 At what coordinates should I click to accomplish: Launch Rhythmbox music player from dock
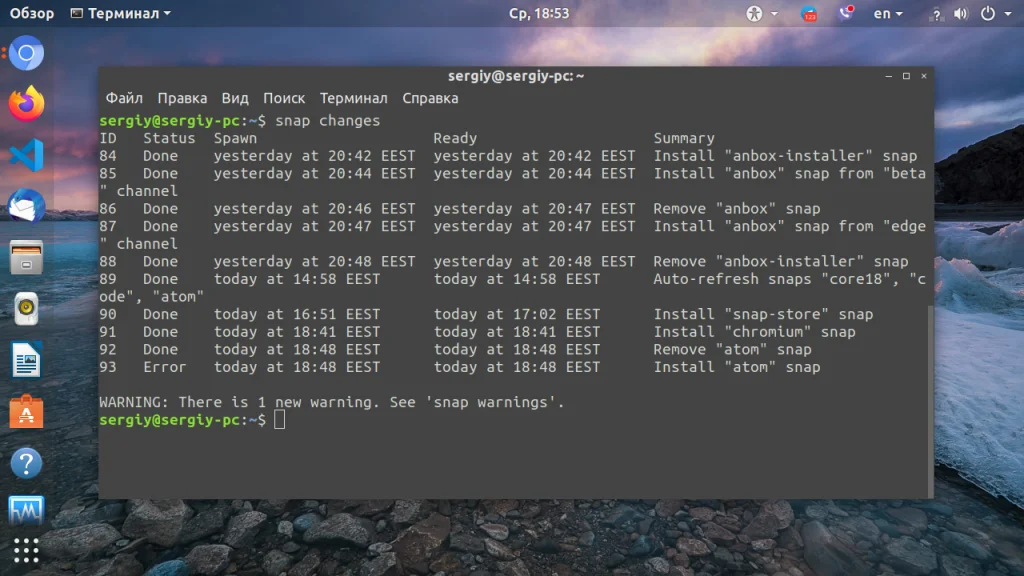click(26, 308)
